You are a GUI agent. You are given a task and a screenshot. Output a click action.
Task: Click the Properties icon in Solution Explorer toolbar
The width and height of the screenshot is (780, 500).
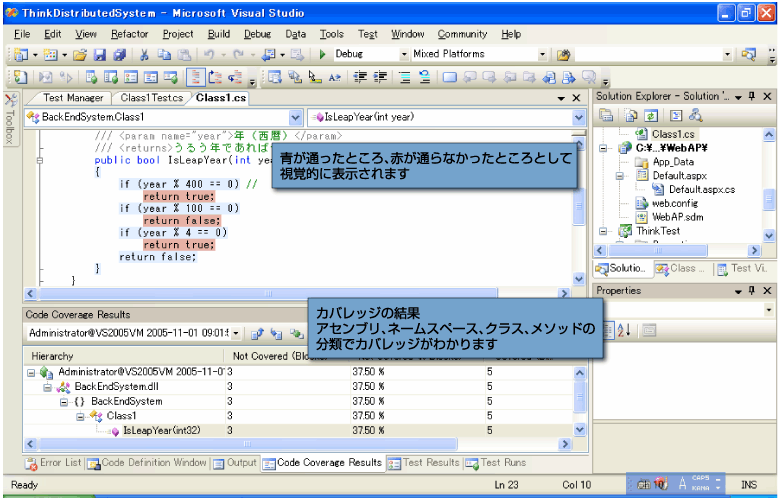click(x=606, y=115)
